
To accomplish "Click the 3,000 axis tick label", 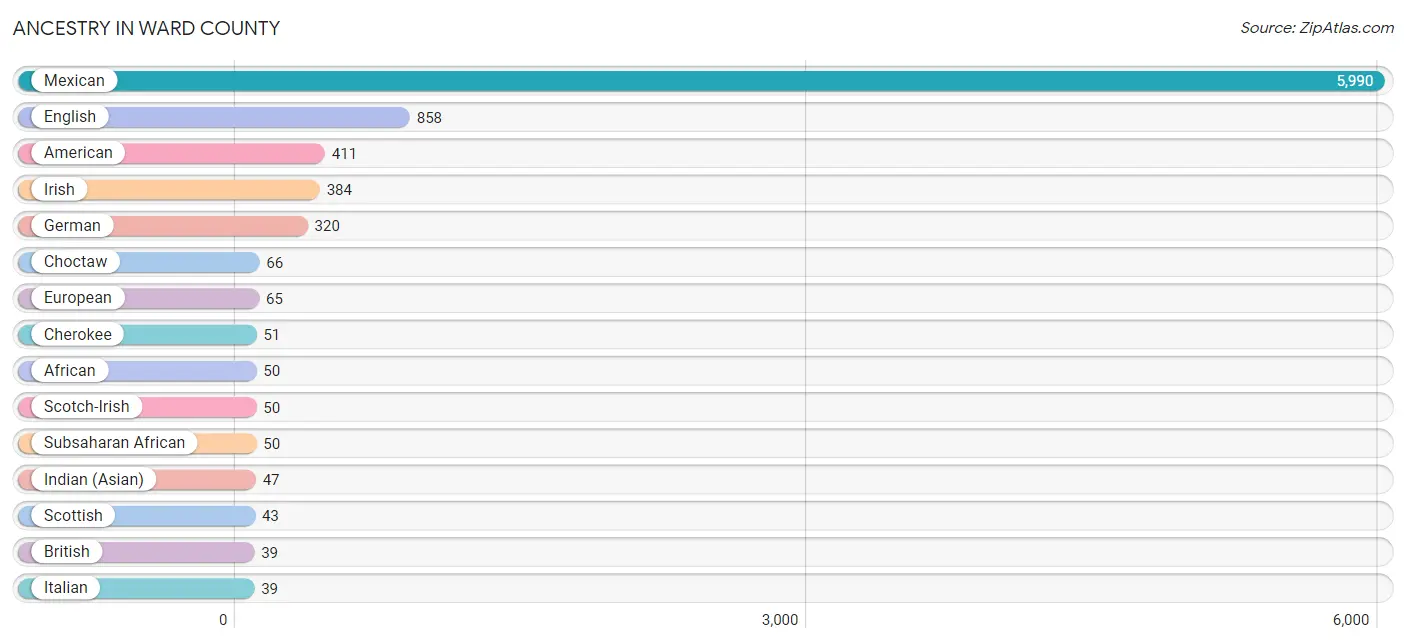I will [x=780, y=620].
